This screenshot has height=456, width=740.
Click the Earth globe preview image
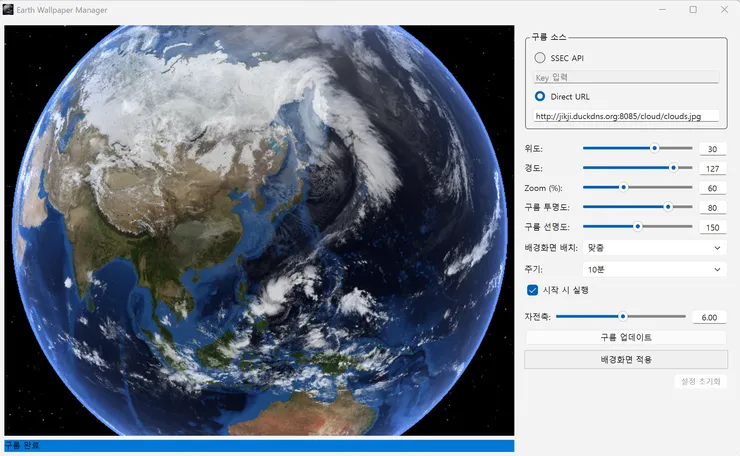click(259, 230)
